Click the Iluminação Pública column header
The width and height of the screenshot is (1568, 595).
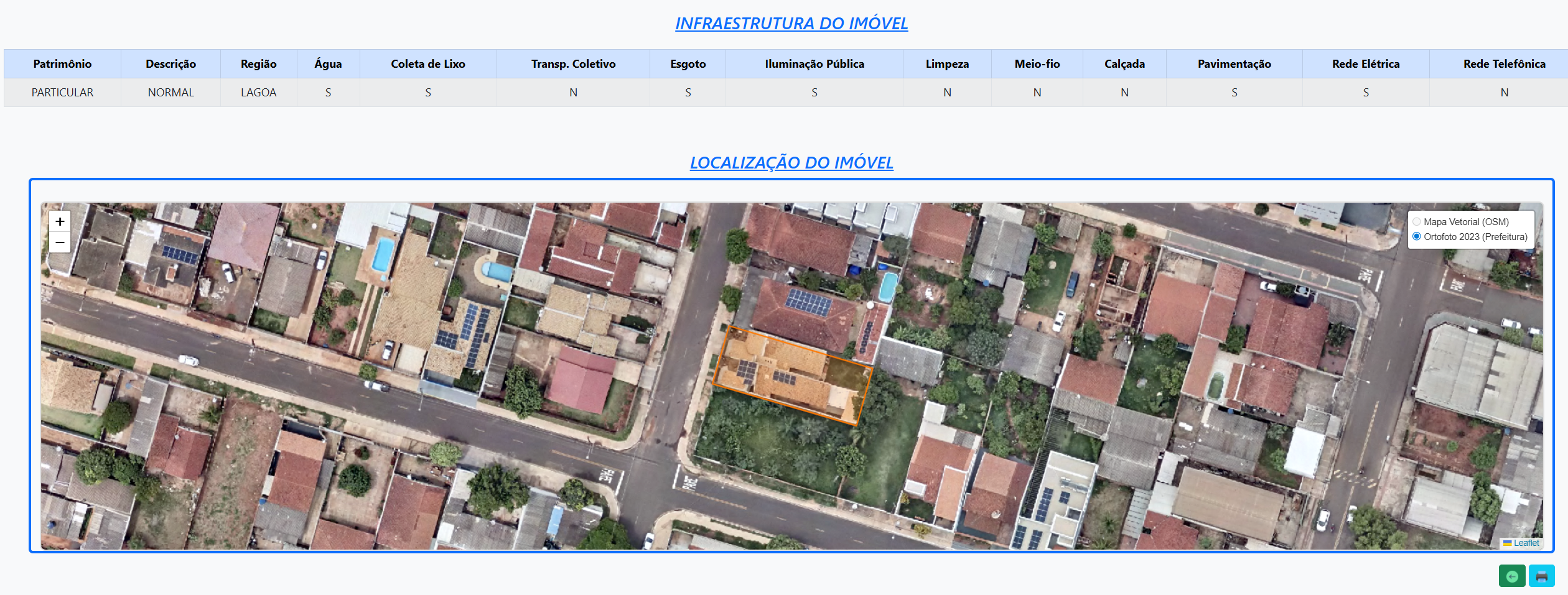tap(814, 64)
